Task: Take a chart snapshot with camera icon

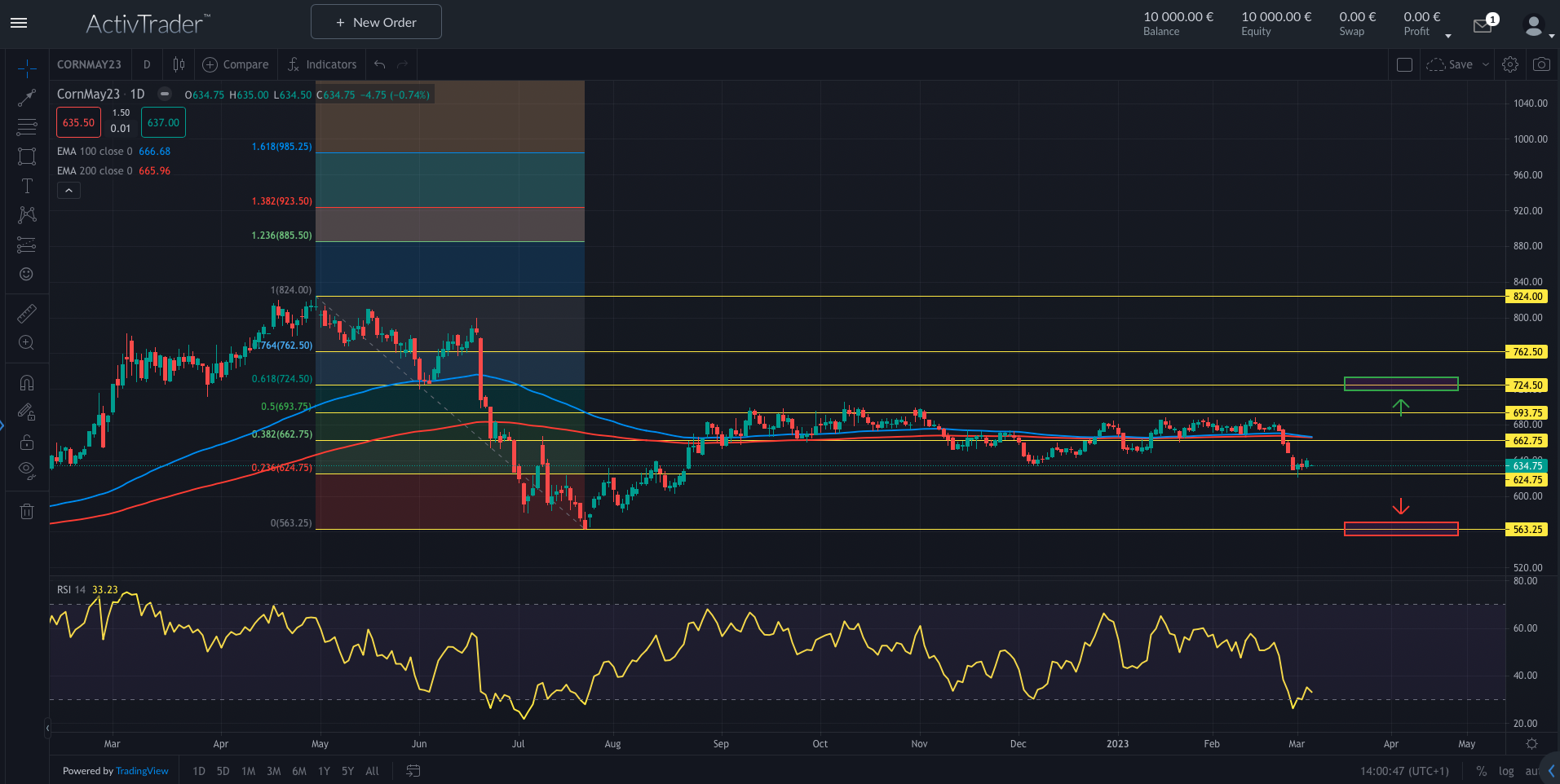Action: (1541, 64)
